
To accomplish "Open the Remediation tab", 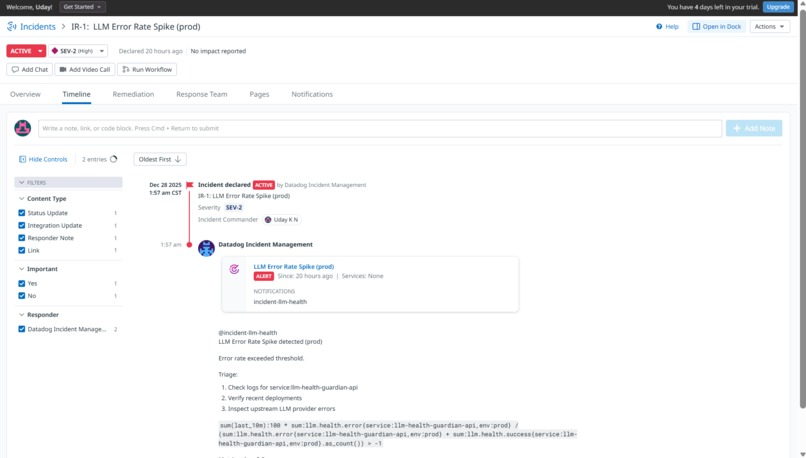I will pyautogui.click(x=133, y=94).
